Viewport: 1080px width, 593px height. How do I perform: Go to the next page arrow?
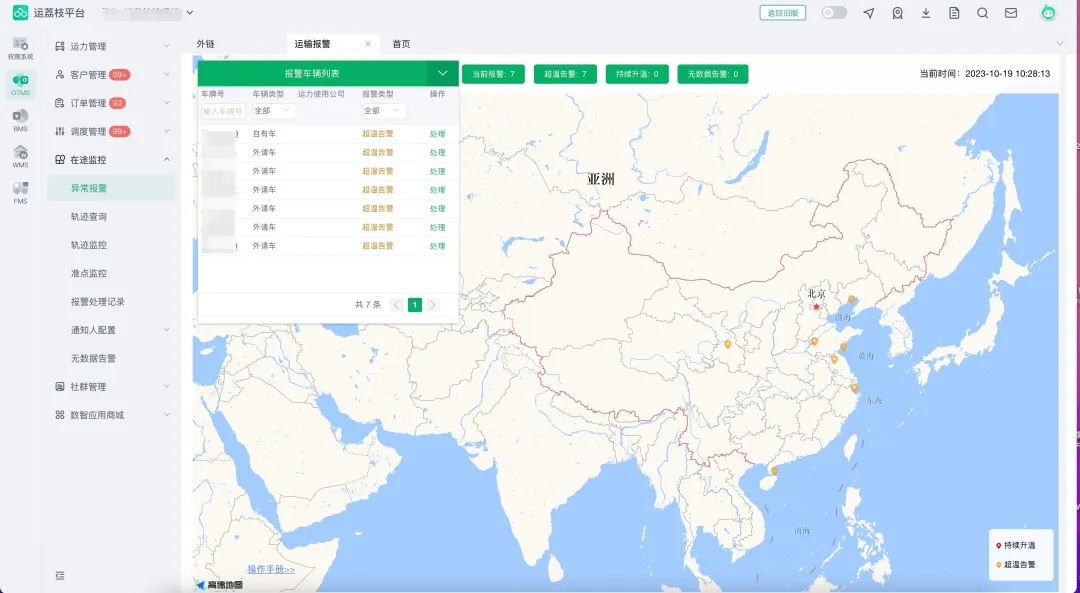[433, 304]
